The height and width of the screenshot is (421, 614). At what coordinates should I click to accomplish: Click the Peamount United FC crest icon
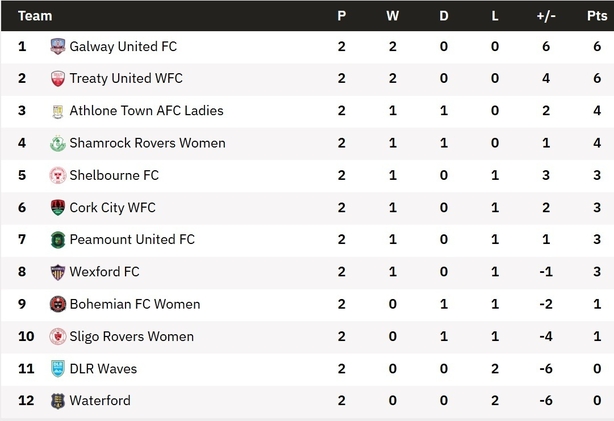coord(58,240)
